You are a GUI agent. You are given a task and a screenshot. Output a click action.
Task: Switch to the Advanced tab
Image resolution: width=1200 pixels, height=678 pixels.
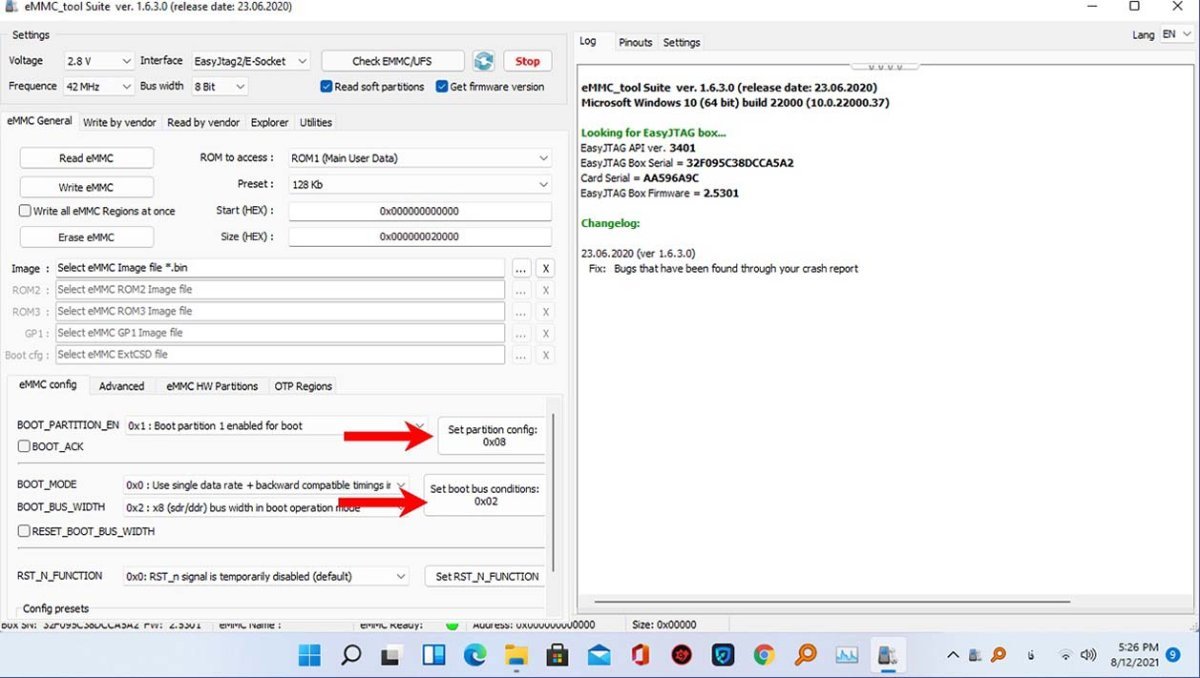point(122,386)
